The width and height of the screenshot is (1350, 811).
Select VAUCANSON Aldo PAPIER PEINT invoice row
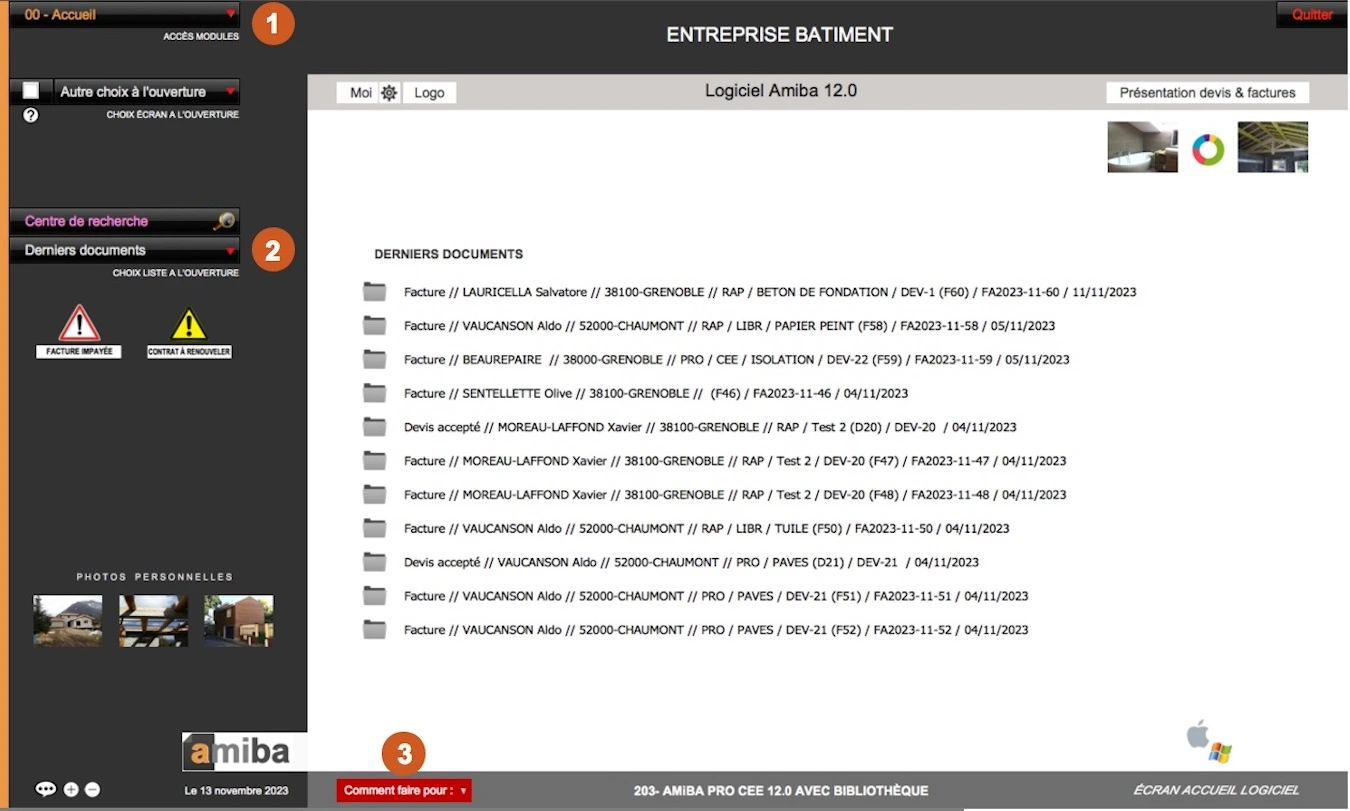coord(729,326)
